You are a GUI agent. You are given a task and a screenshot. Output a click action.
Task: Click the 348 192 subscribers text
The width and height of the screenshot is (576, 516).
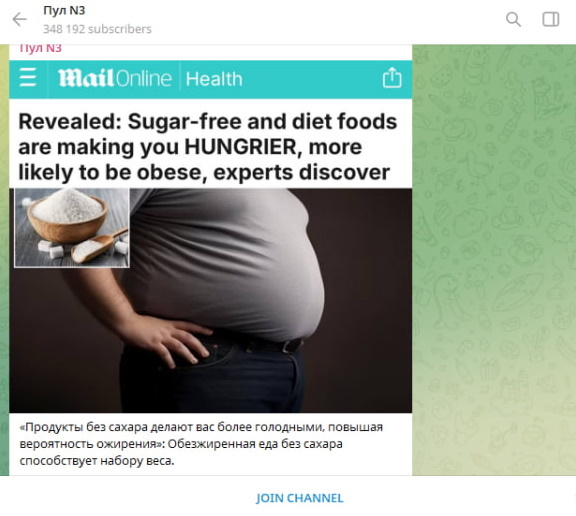click(x=97, y=29)
